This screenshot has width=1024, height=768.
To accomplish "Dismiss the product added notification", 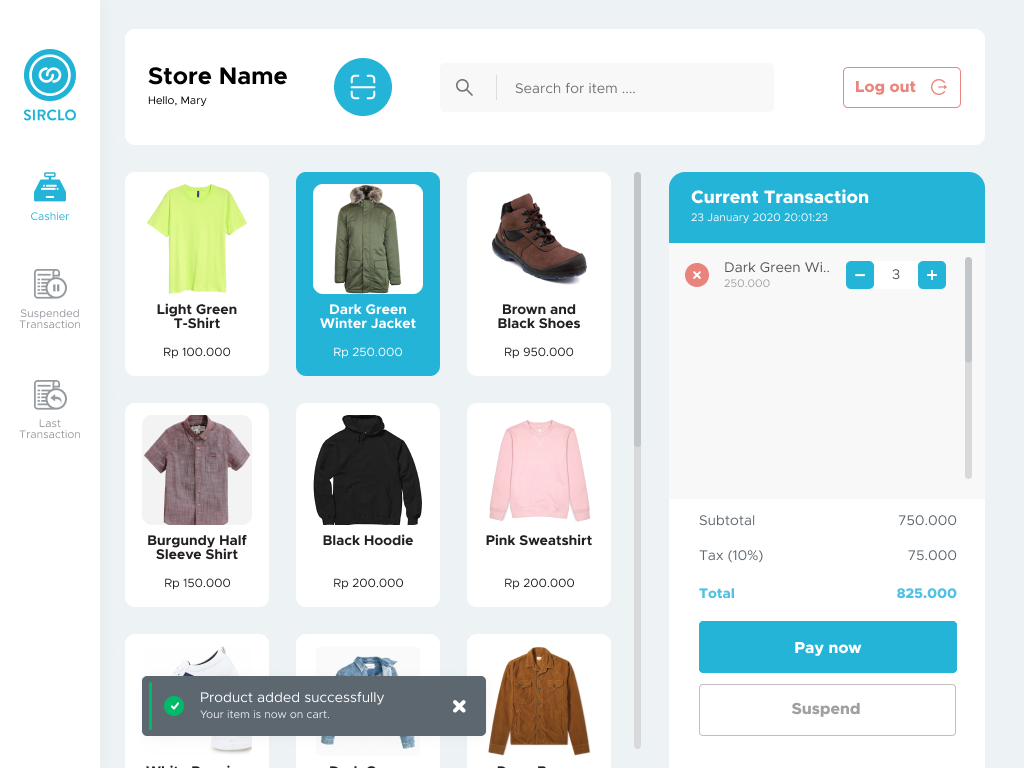I will [459, 706].
